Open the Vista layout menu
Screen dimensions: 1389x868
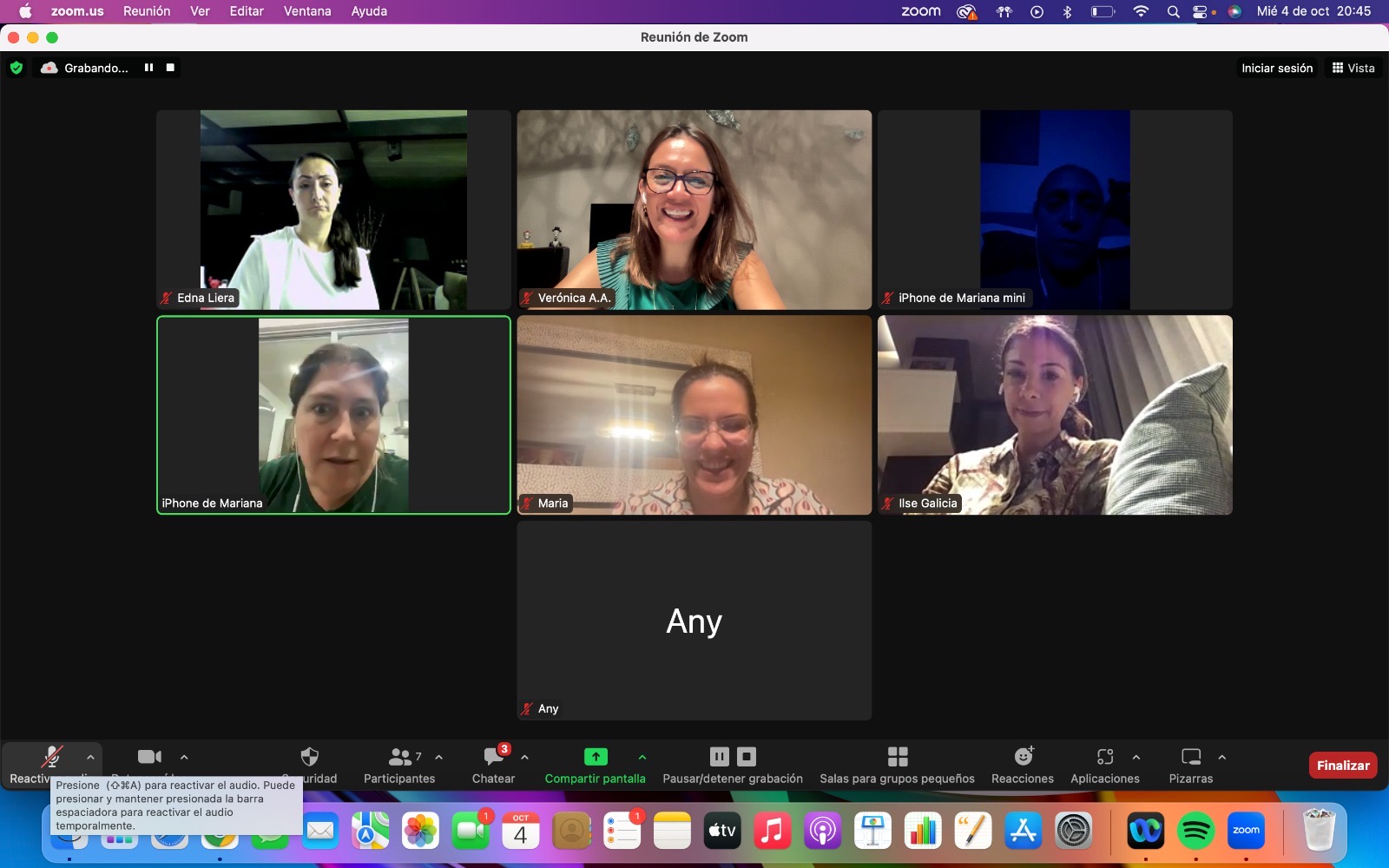[x=1353, y=68]
